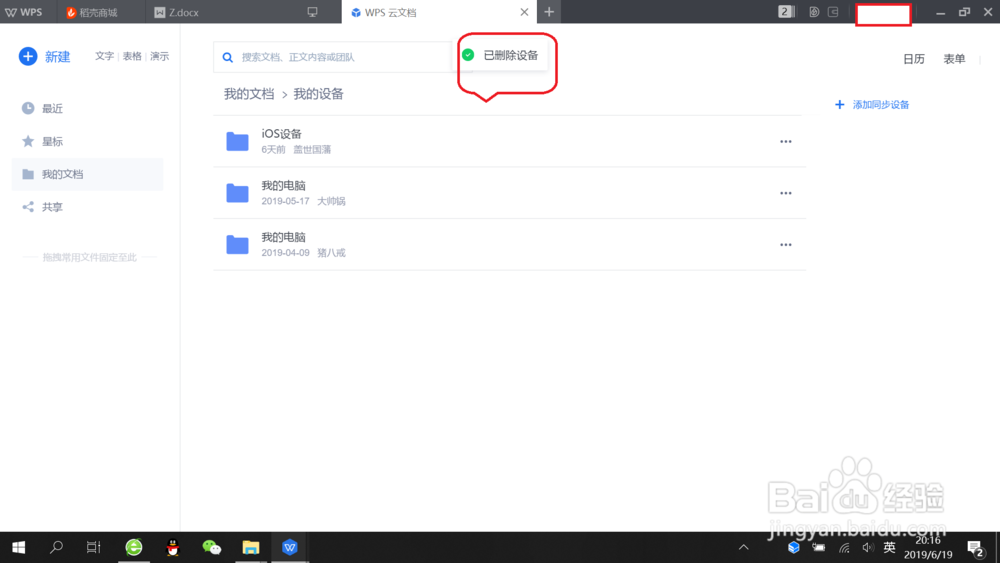Click the battery tray icon
Image resolution: width=1000 pixels, height=563 pixels.
pos(819,547)
